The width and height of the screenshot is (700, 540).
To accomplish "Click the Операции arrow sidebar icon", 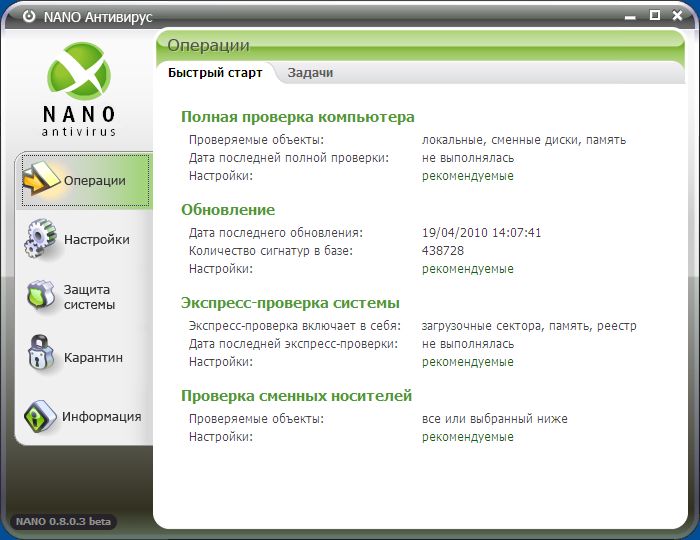I will [x=41, y=179].
